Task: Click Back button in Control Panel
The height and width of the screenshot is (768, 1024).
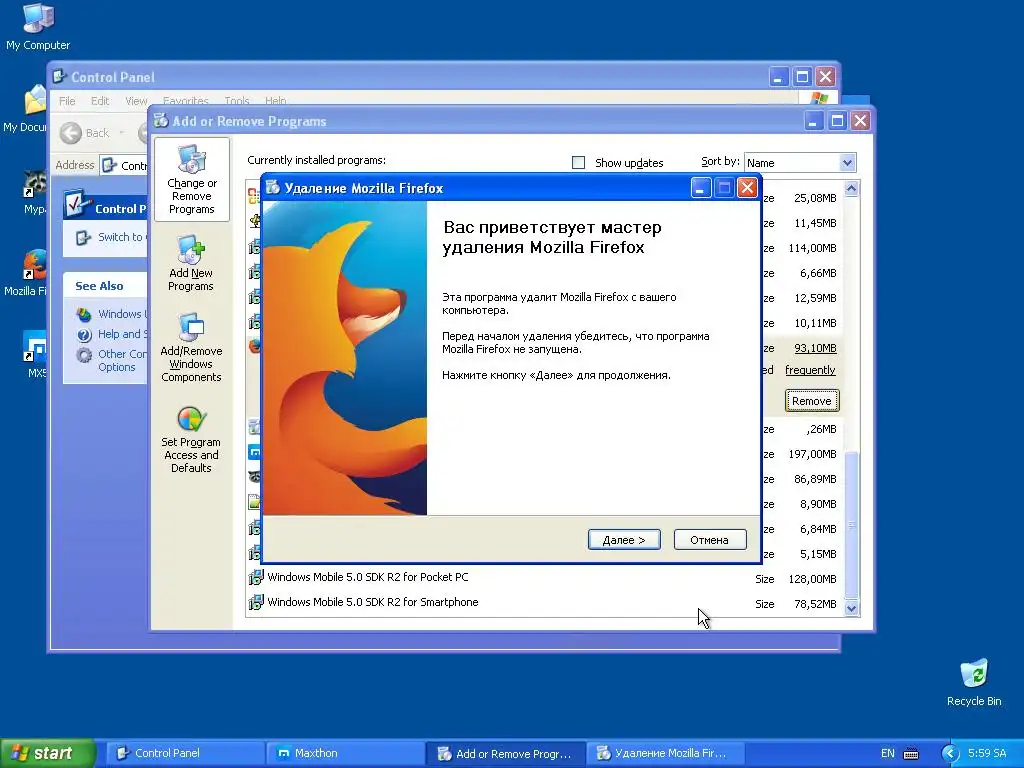Action: point(85,133)
